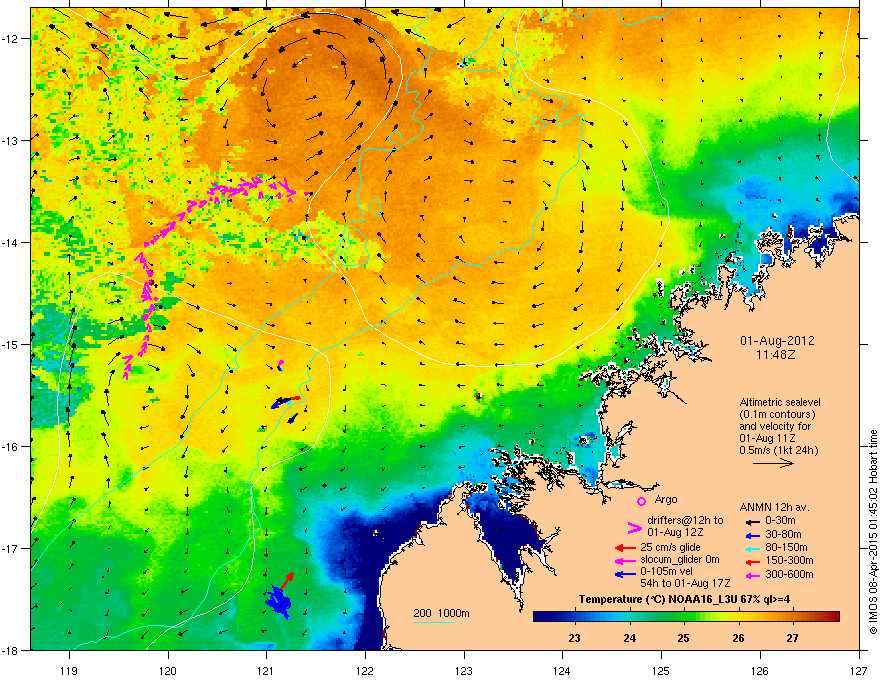Click the black 0-30m ANMN legend arrow
This screenshot has width=880, height=680.
coord(752,521)
